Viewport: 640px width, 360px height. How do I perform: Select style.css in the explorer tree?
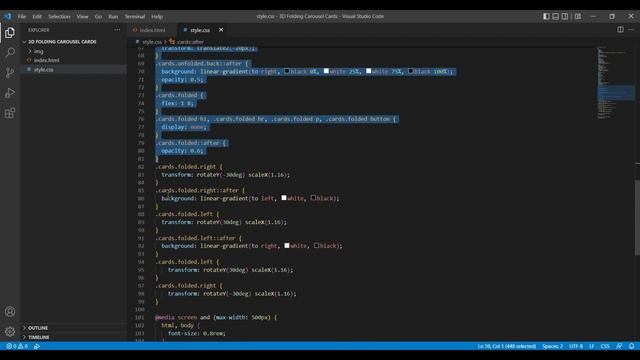point(44,69)
